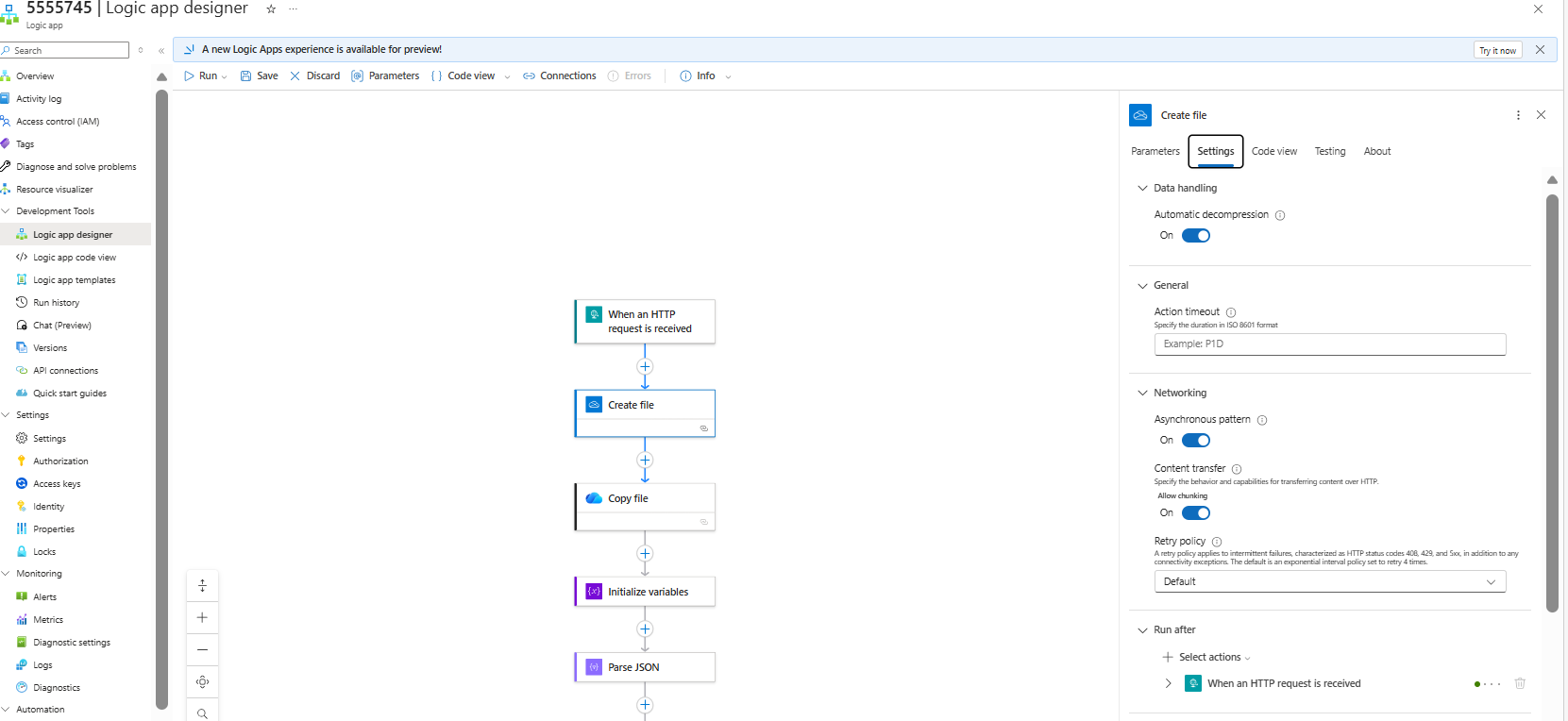
Task: Click the canvas zoom out button
Action: pos(202,650)
